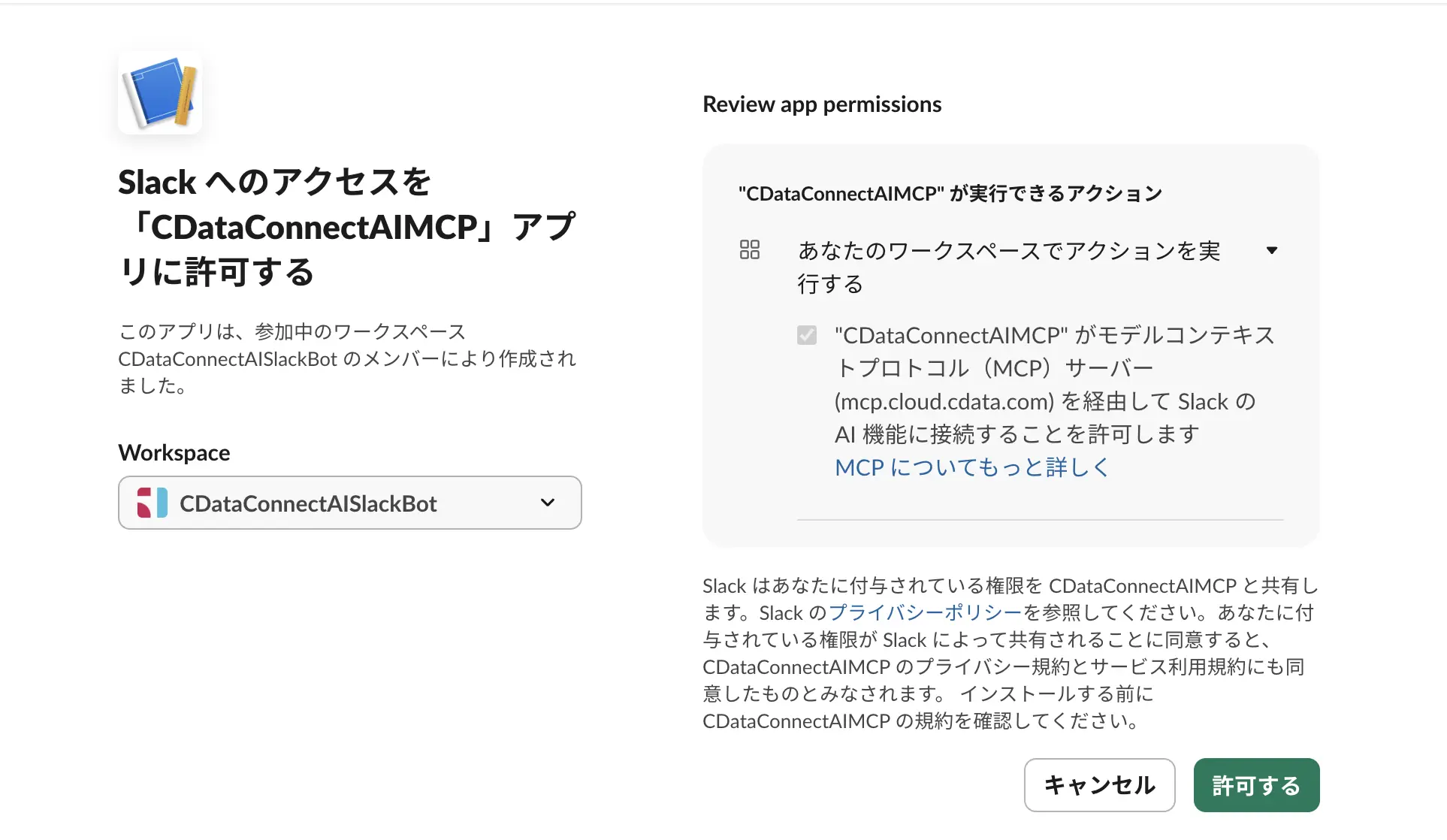The width and height of the screenshot is (1447, 840).
Task: Toggle the MCP server connection checkbox
Action: point(807,335)
